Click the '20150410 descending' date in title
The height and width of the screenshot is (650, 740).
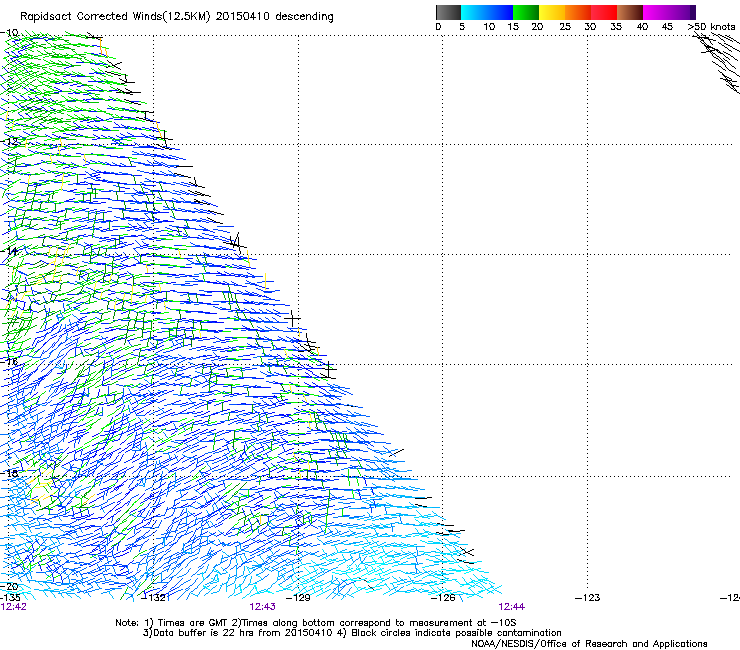274,17
